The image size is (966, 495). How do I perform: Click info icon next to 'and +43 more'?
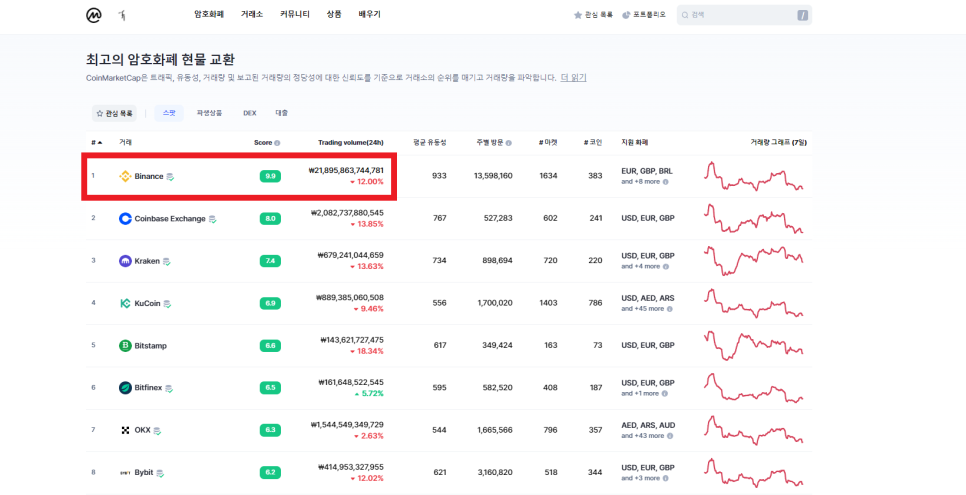[670, 436]
